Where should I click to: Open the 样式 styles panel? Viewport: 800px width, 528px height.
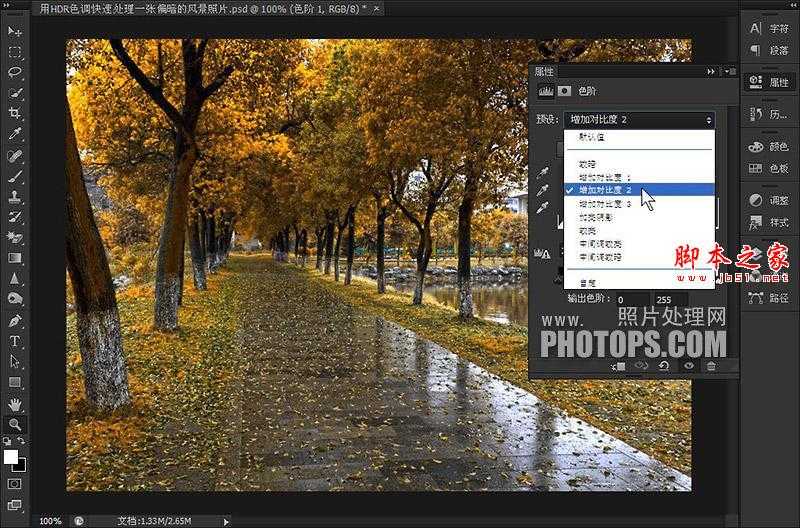tap(769, 222)
